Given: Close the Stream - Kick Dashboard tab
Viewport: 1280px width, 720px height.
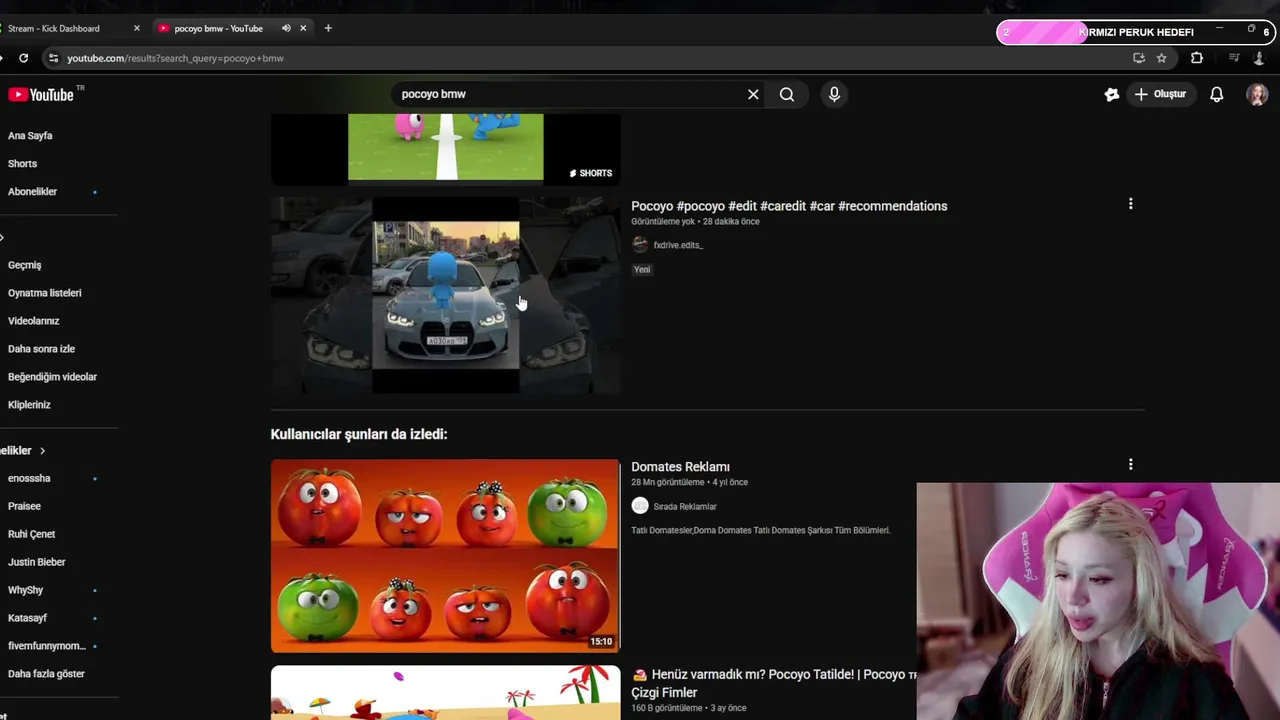Looking at the screenshot, I should pos(136,28).
